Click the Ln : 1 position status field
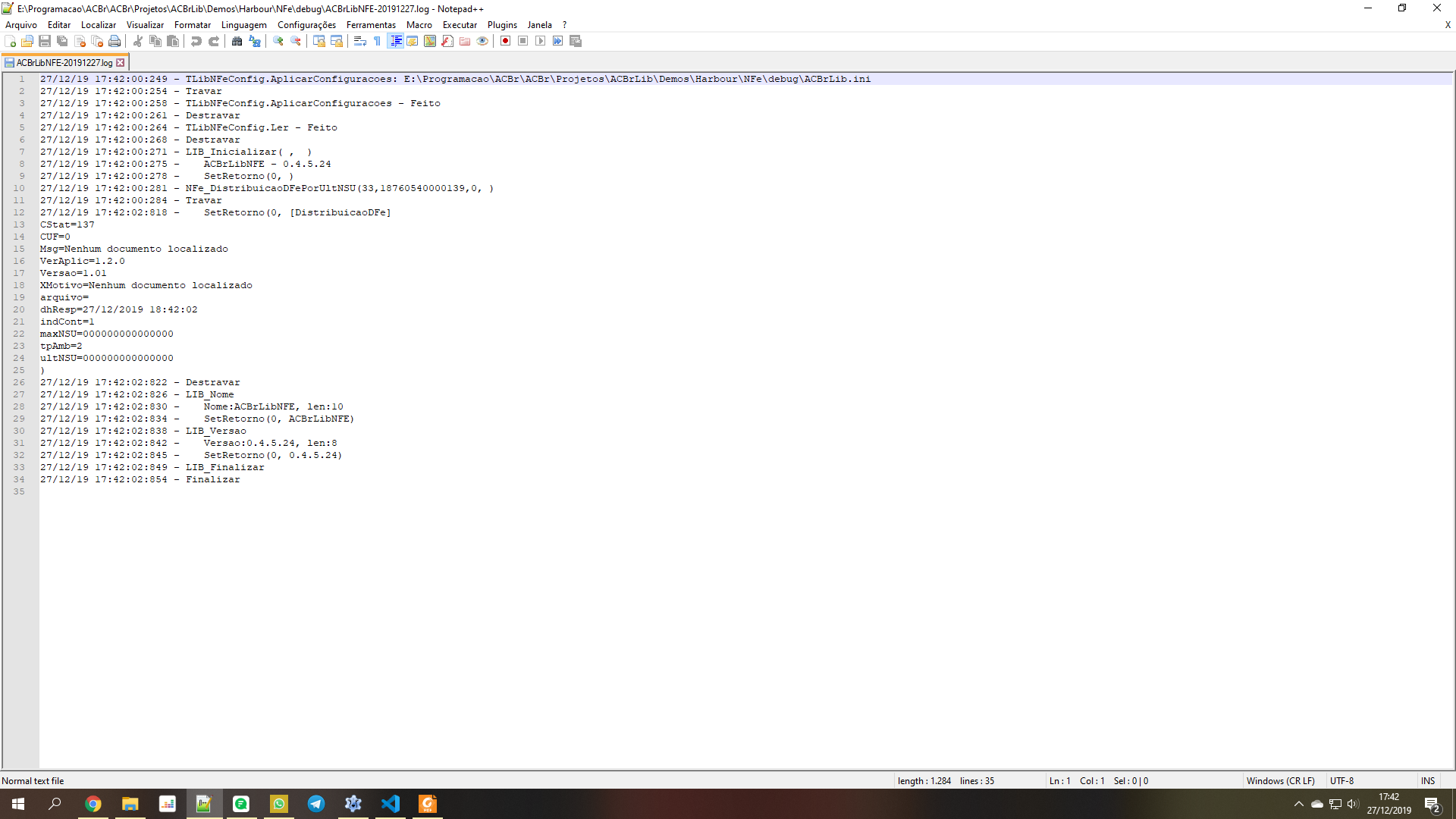The width and height of the screenshot is (1456, 819). 1059,781
